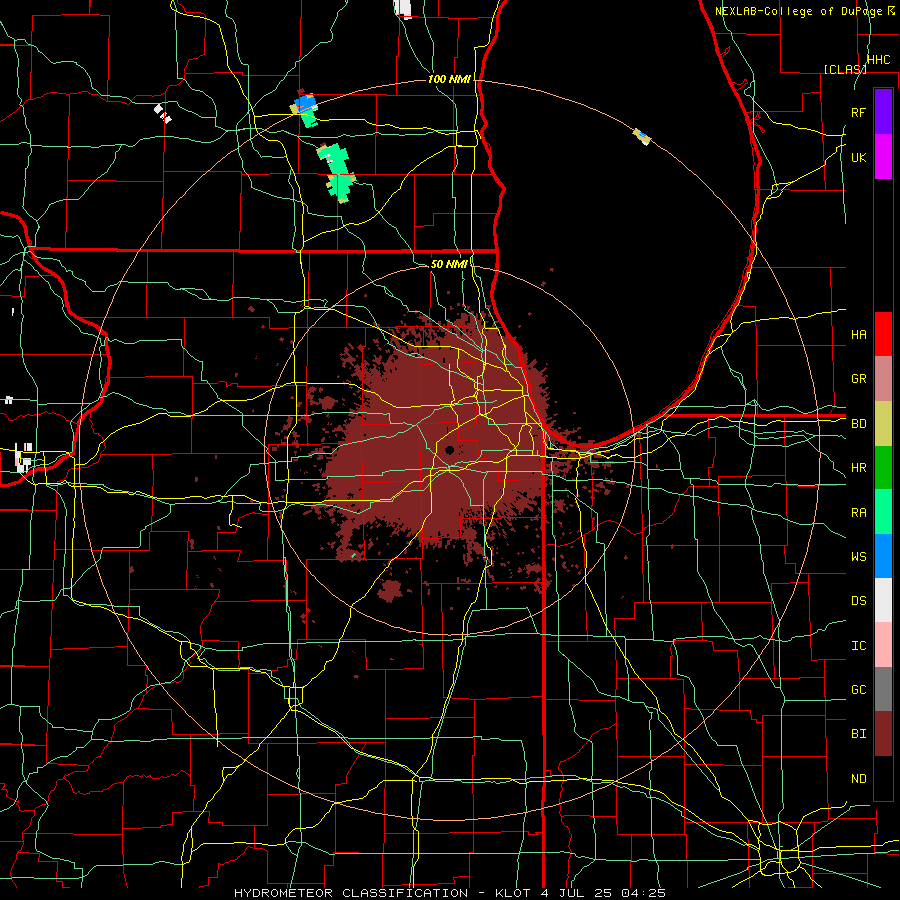Pick the mint green RA legend swatch
This screenshot has height=900, width=900.
coord(883,511)
